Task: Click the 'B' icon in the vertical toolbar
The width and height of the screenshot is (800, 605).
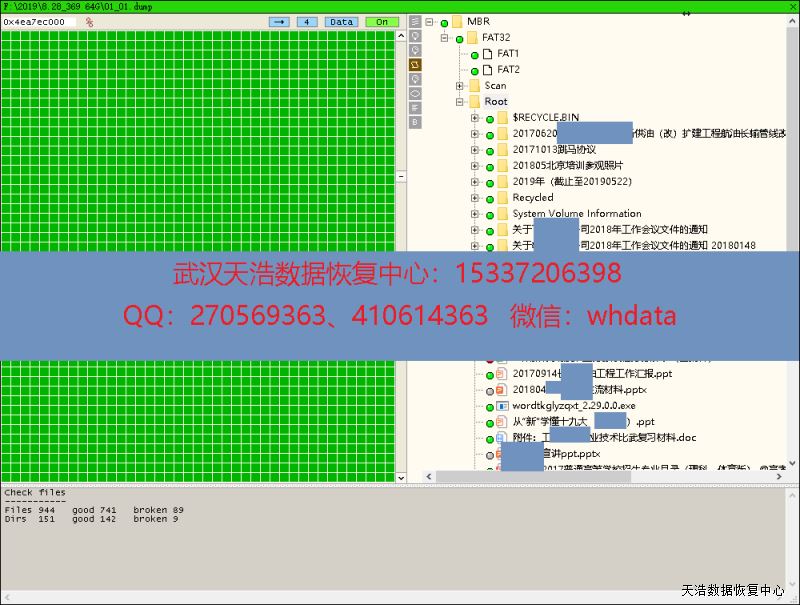Action: point(415,122)
